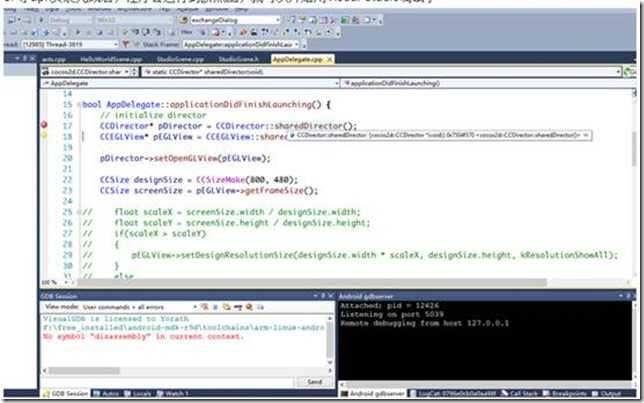This screenshot has width=644, height=403.
Task: Open the Win32 platform dropdown
Action: coord(133,20)
